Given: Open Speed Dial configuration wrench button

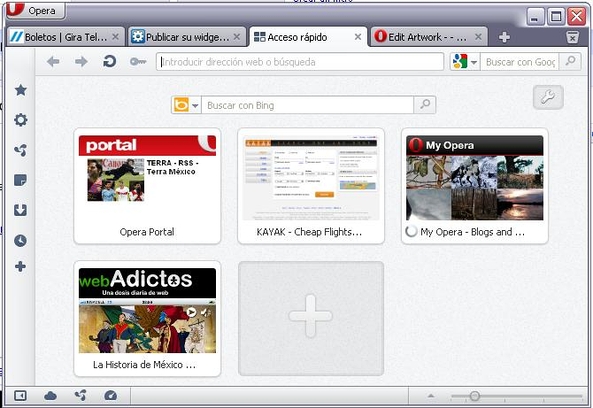Looking at the screenshot, I should tap(548, 97).
